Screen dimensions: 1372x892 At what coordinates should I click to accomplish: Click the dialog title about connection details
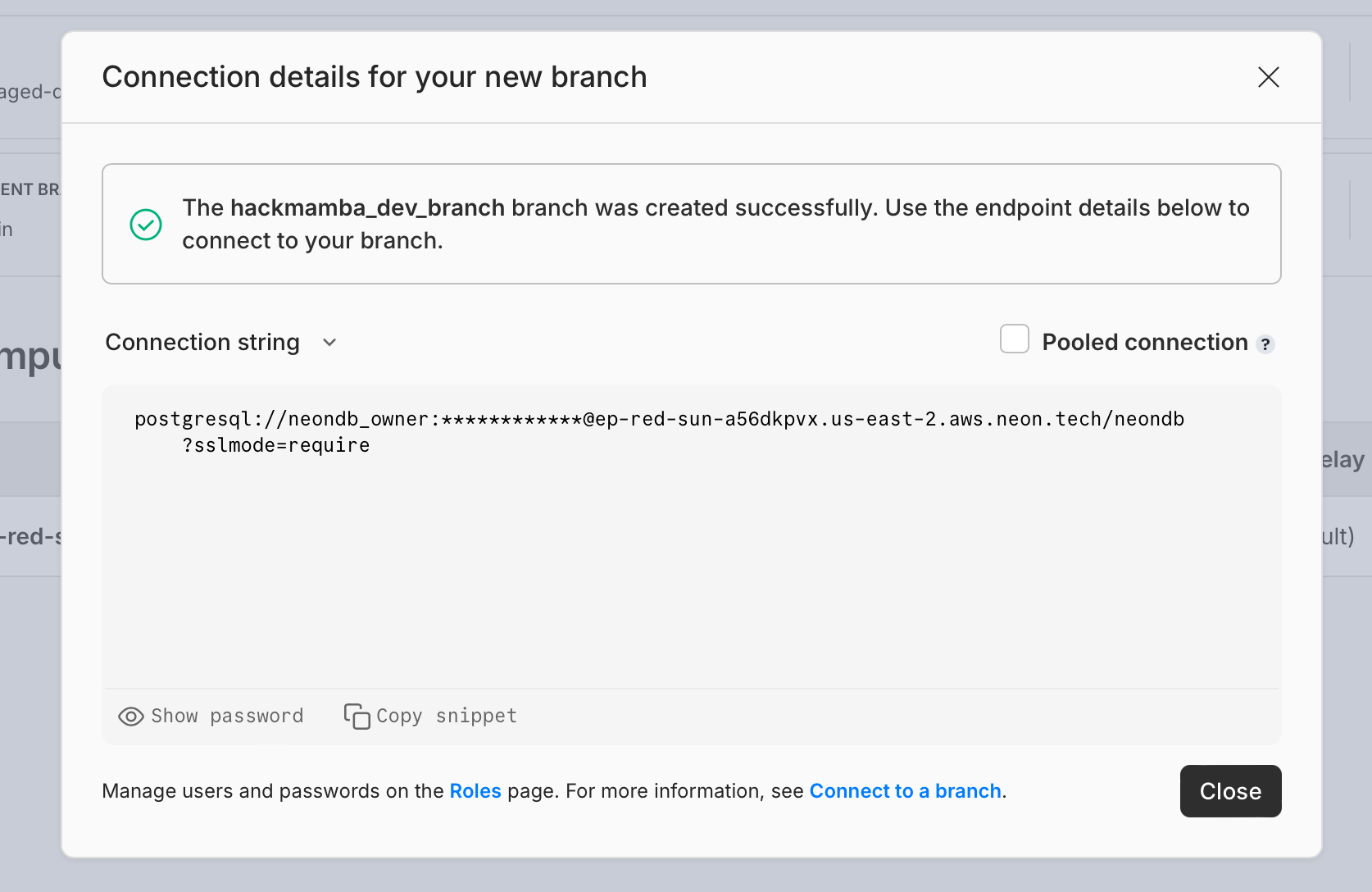[375, 77]
